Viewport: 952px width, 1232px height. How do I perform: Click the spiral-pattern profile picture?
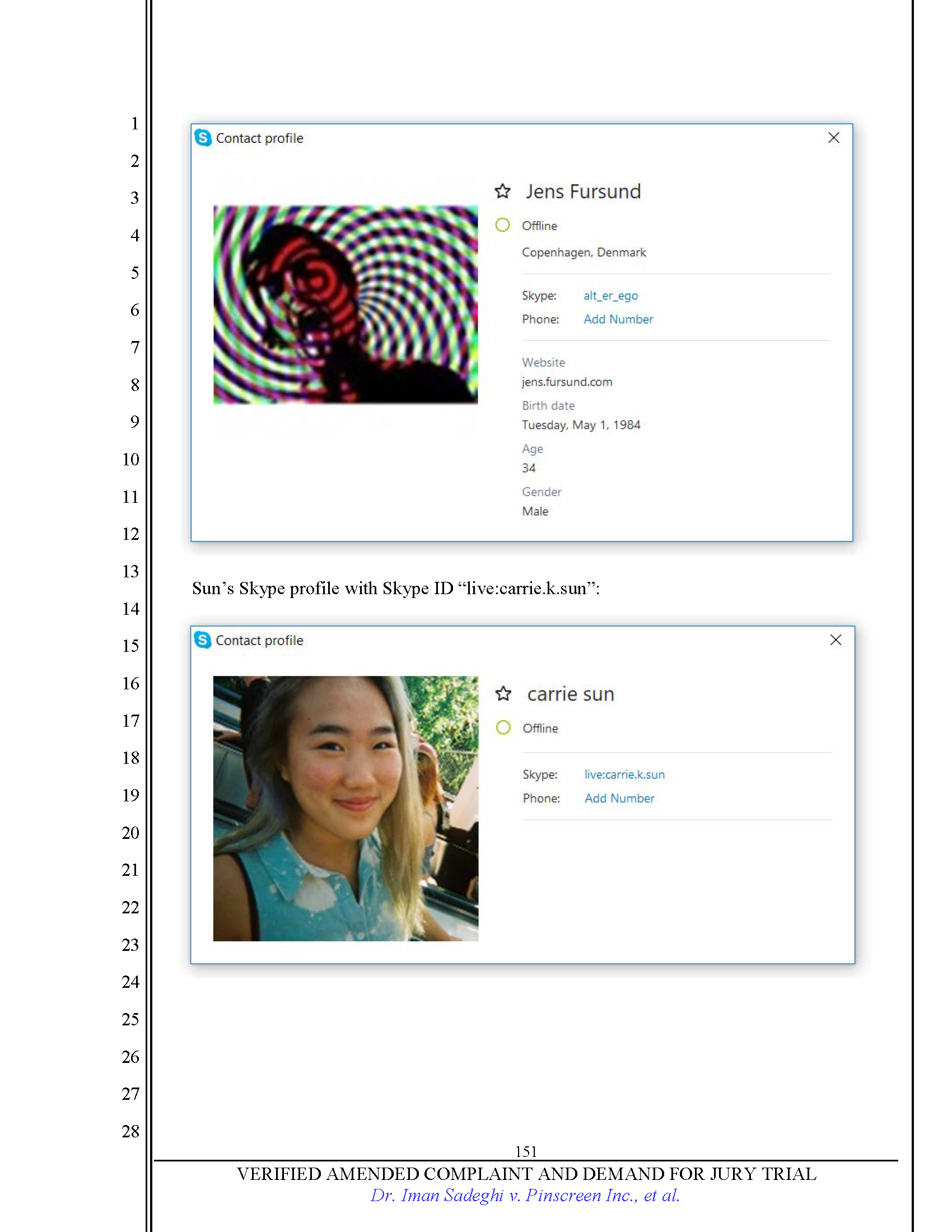(x=345, y=305)
